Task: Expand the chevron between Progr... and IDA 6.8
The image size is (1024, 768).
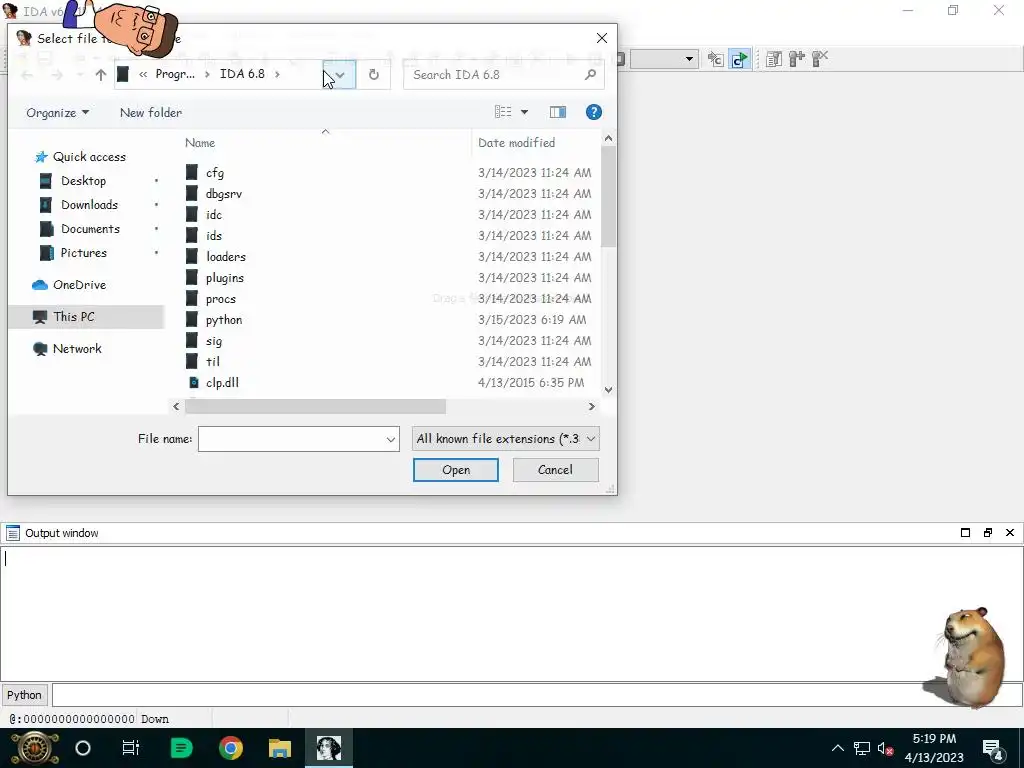Action: 207,74
